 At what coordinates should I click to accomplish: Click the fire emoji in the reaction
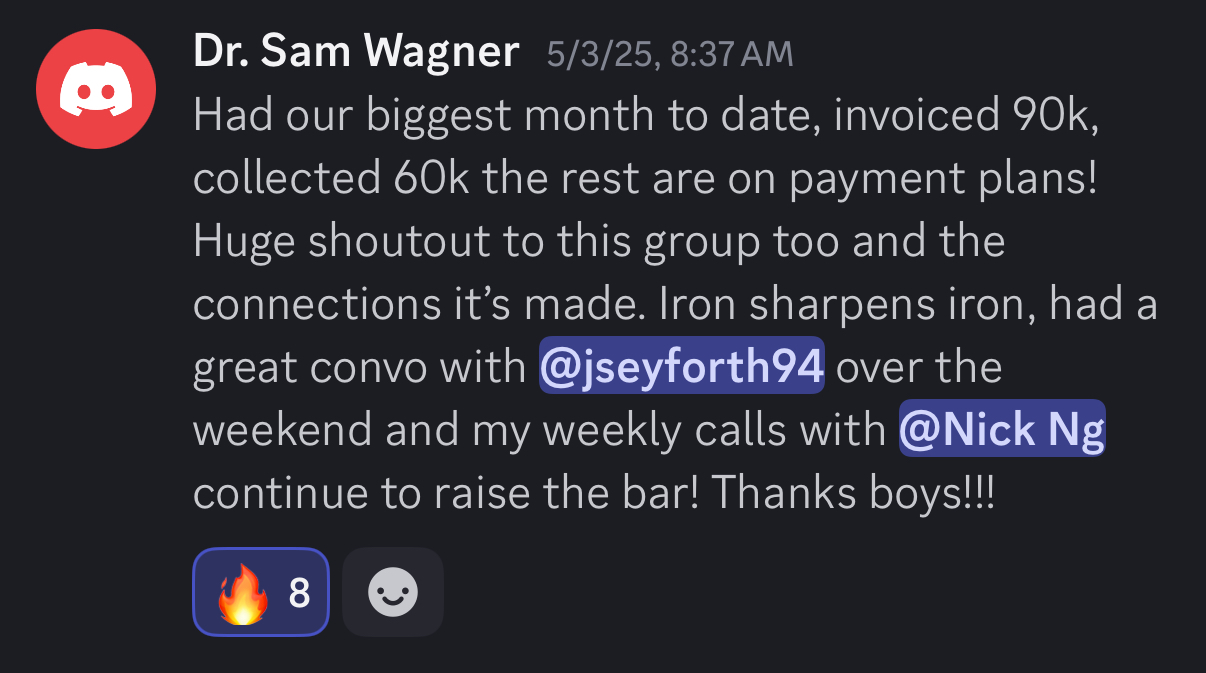244,593
